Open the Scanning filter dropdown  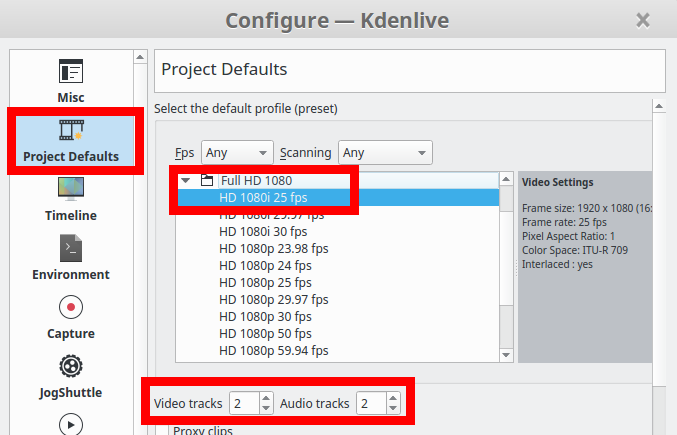tap(385, 152)
